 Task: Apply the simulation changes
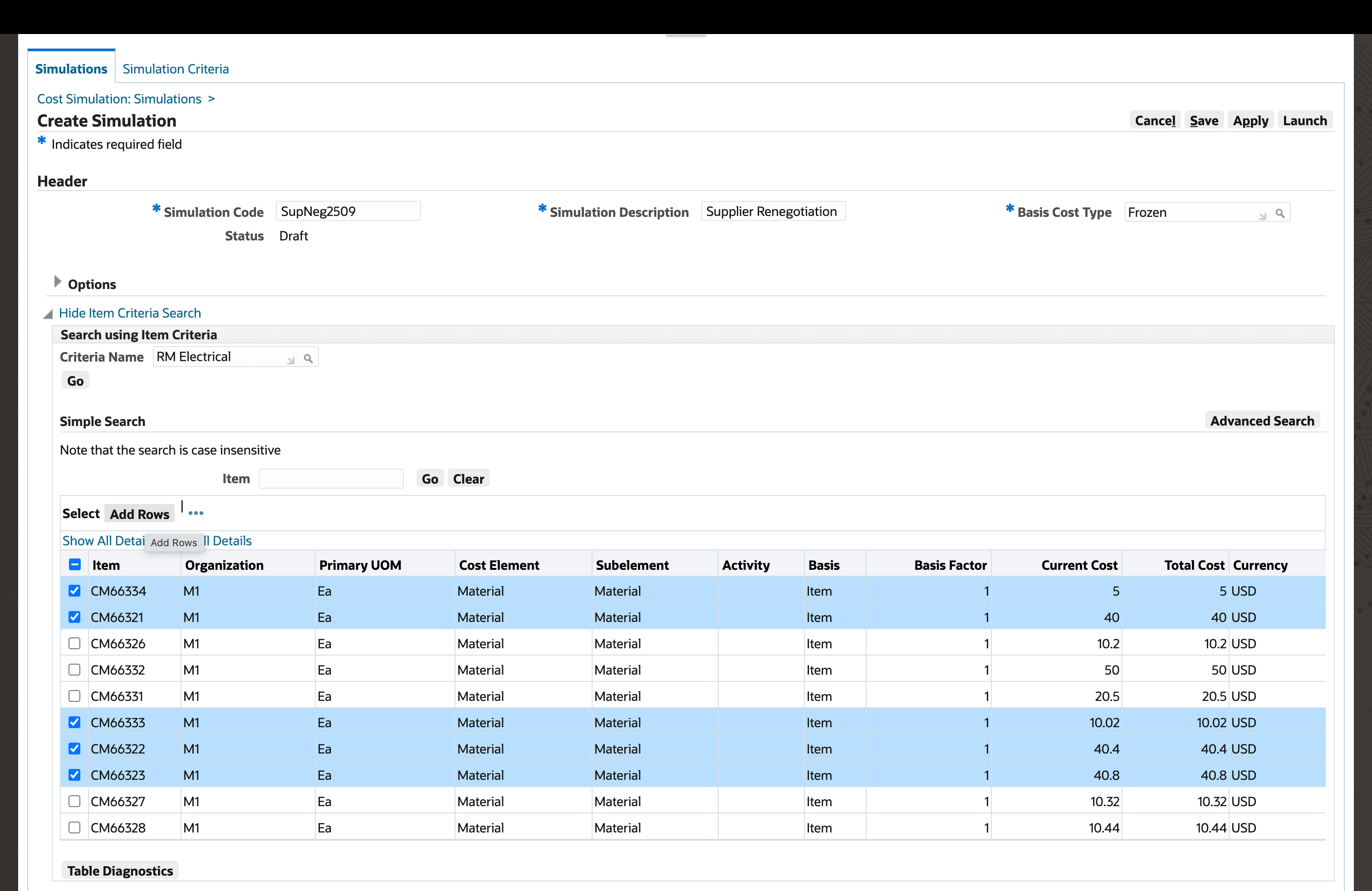1250,121
